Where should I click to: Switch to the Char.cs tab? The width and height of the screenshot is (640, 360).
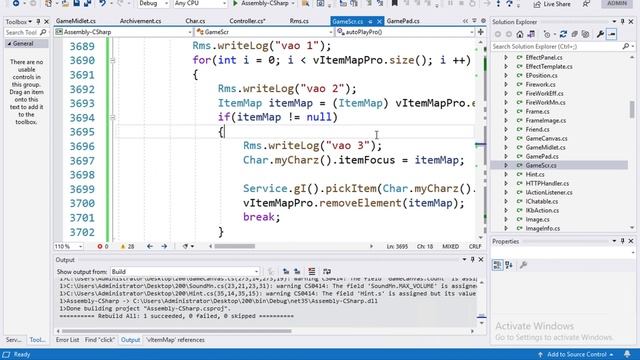click(x=195, y=21)
